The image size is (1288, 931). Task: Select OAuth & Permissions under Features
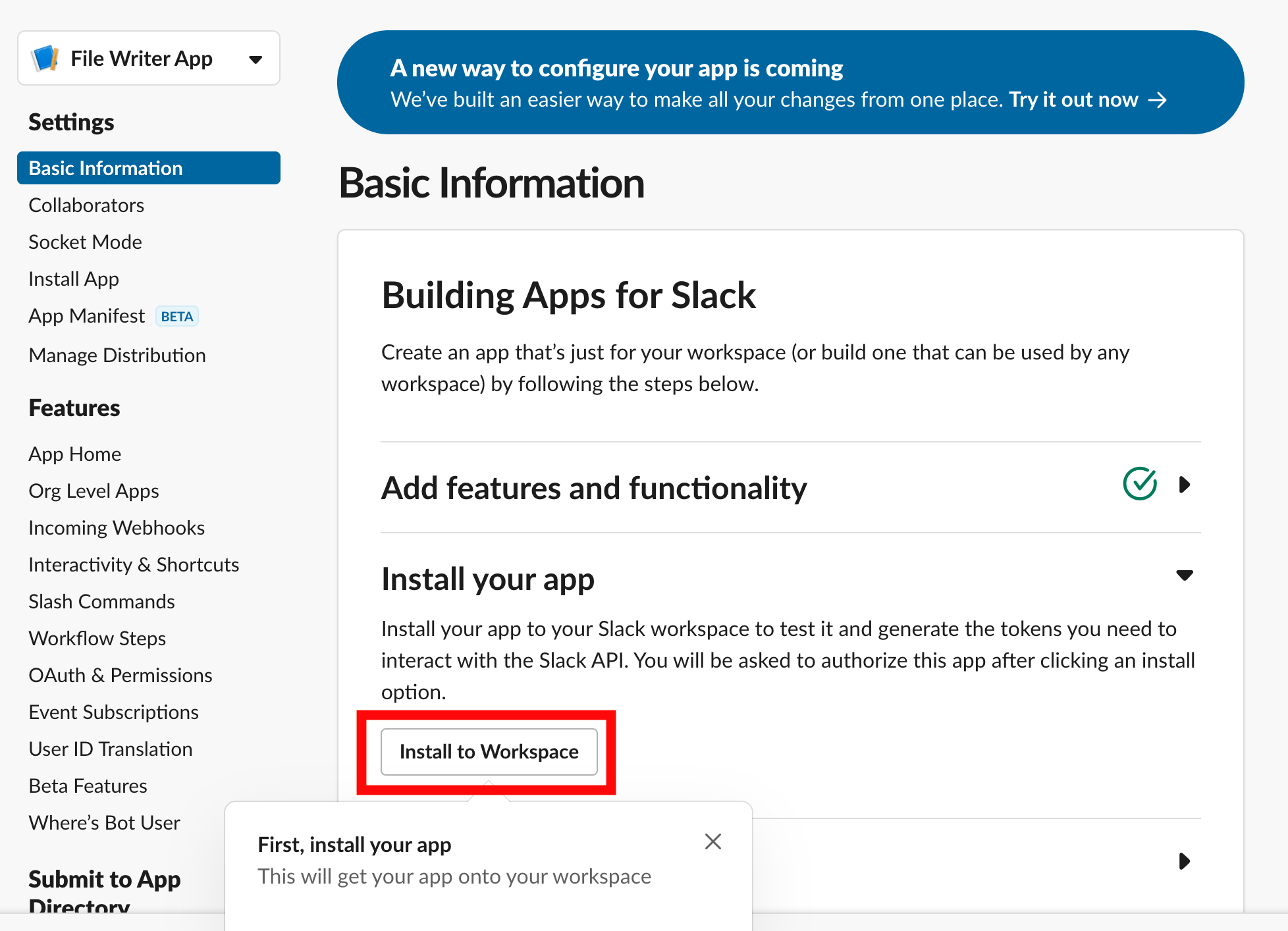120,675
